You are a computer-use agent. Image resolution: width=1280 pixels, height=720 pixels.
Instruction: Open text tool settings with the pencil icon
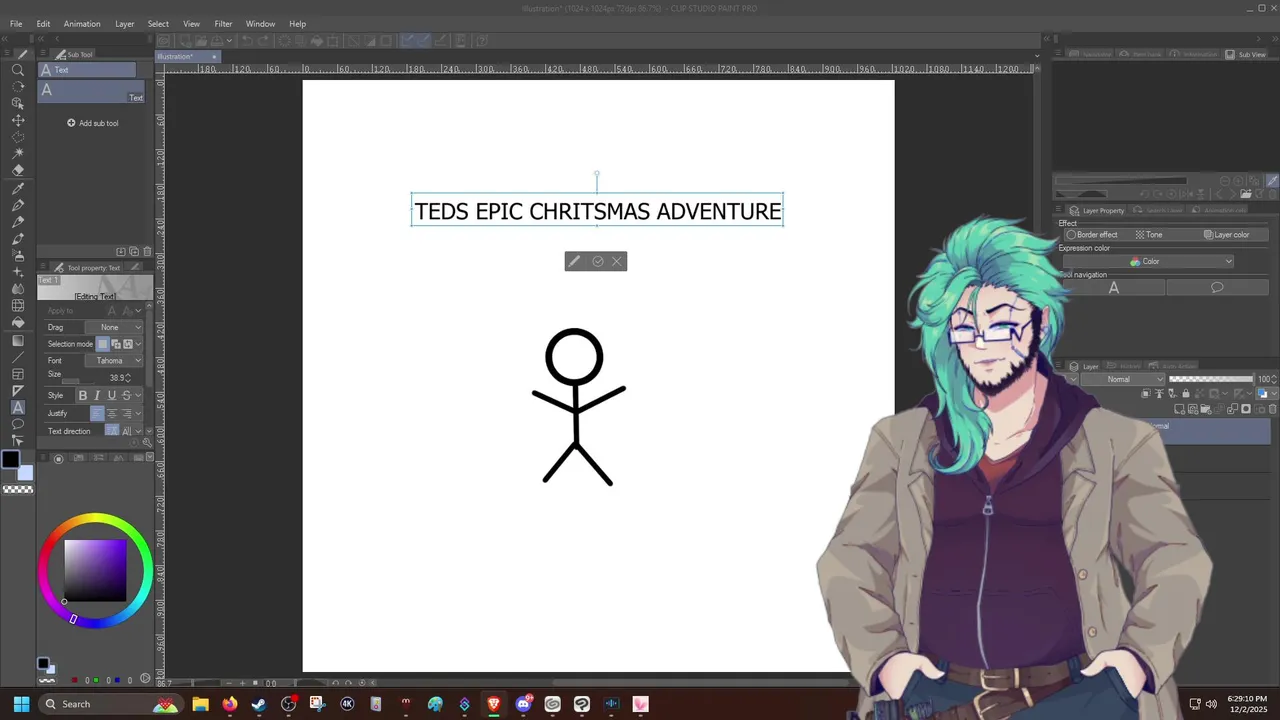(x=574, y=261)
